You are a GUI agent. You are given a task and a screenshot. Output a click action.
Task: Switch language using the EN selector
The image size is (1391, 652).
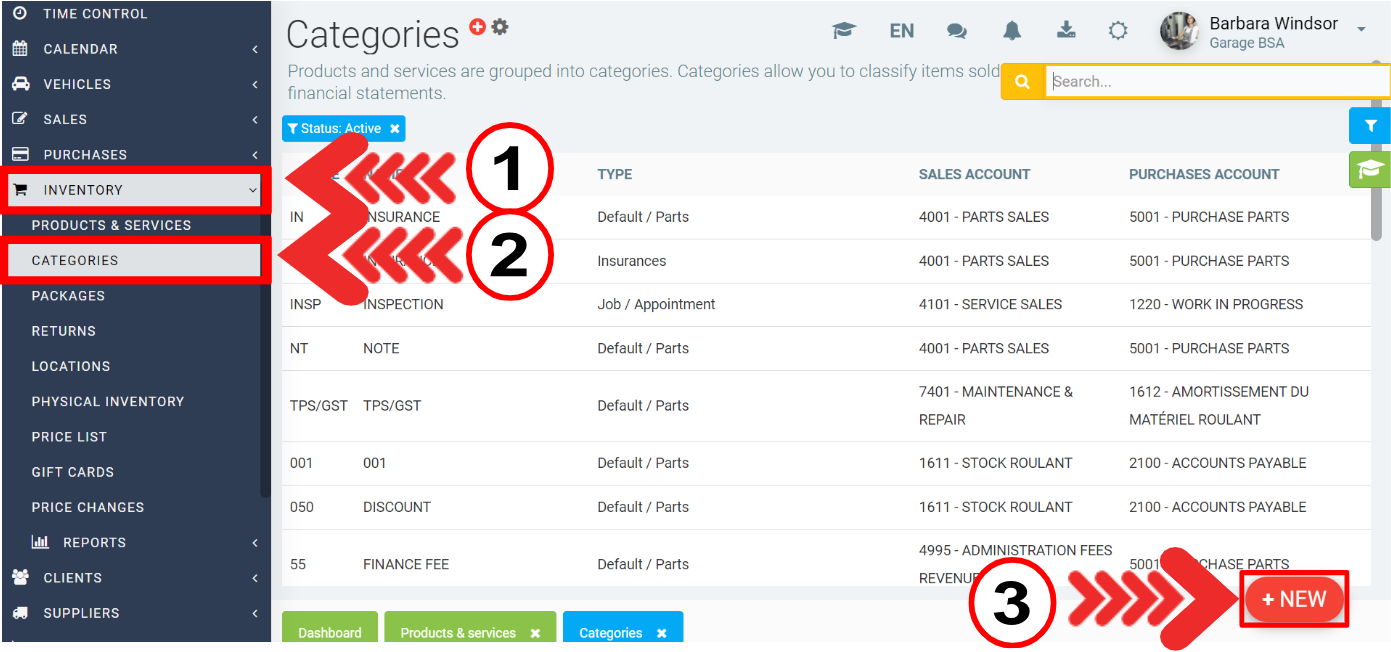(901, 31)
